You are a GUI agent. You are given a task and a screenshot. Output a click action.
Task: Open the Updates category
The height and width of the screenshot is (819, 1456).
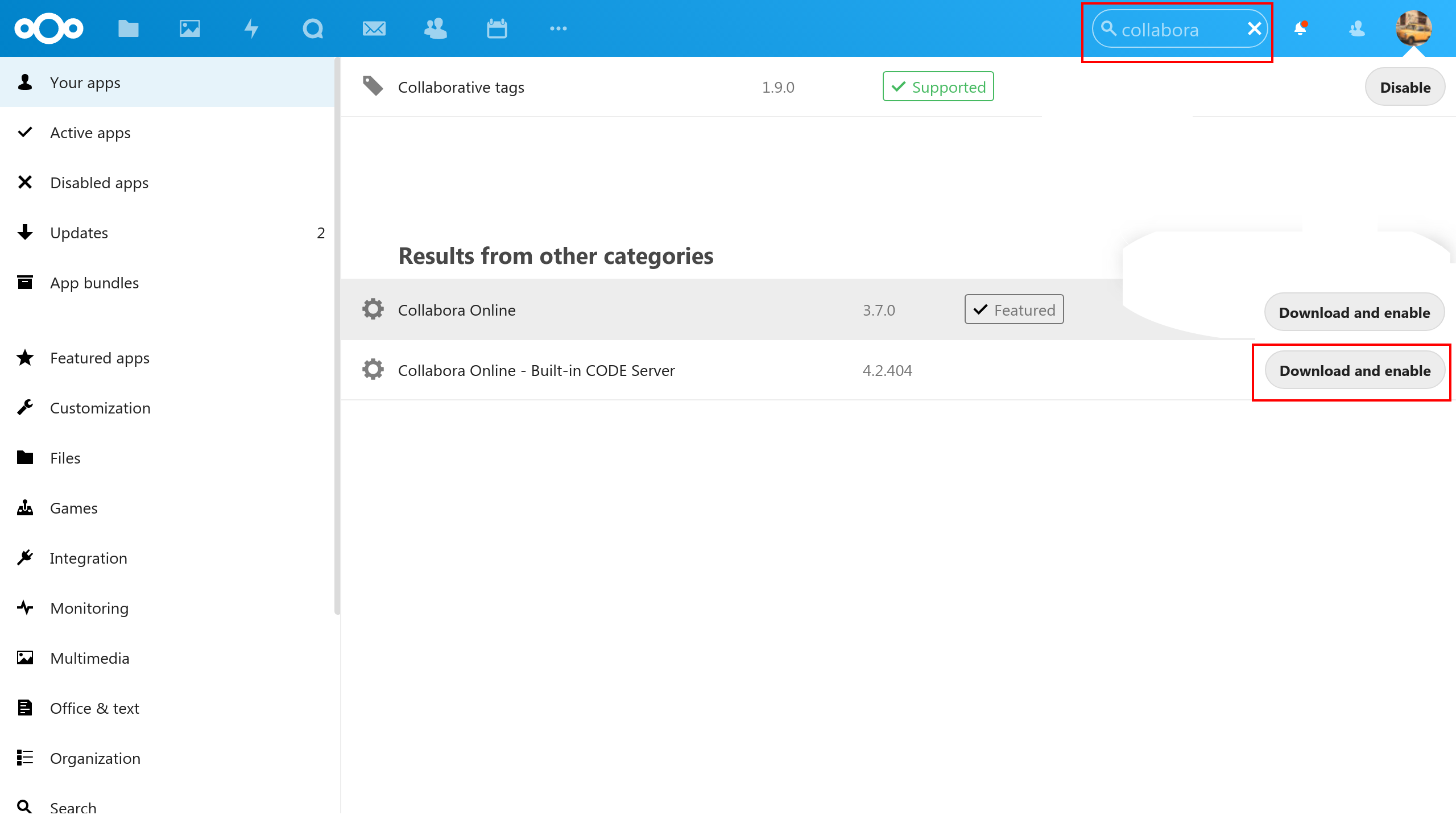(78, 233)
